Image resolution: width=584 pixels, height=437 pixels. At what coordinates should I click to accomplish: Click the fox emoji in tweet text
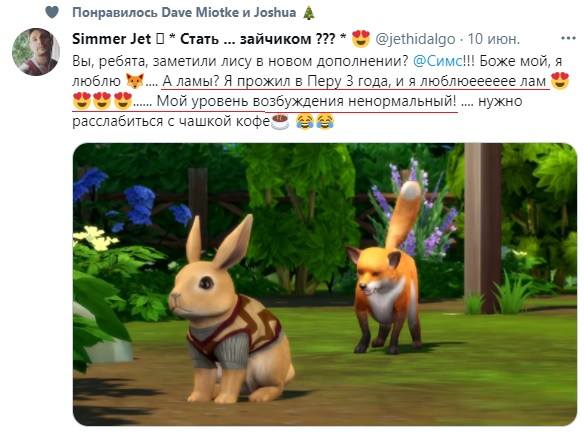pos(134,81)
